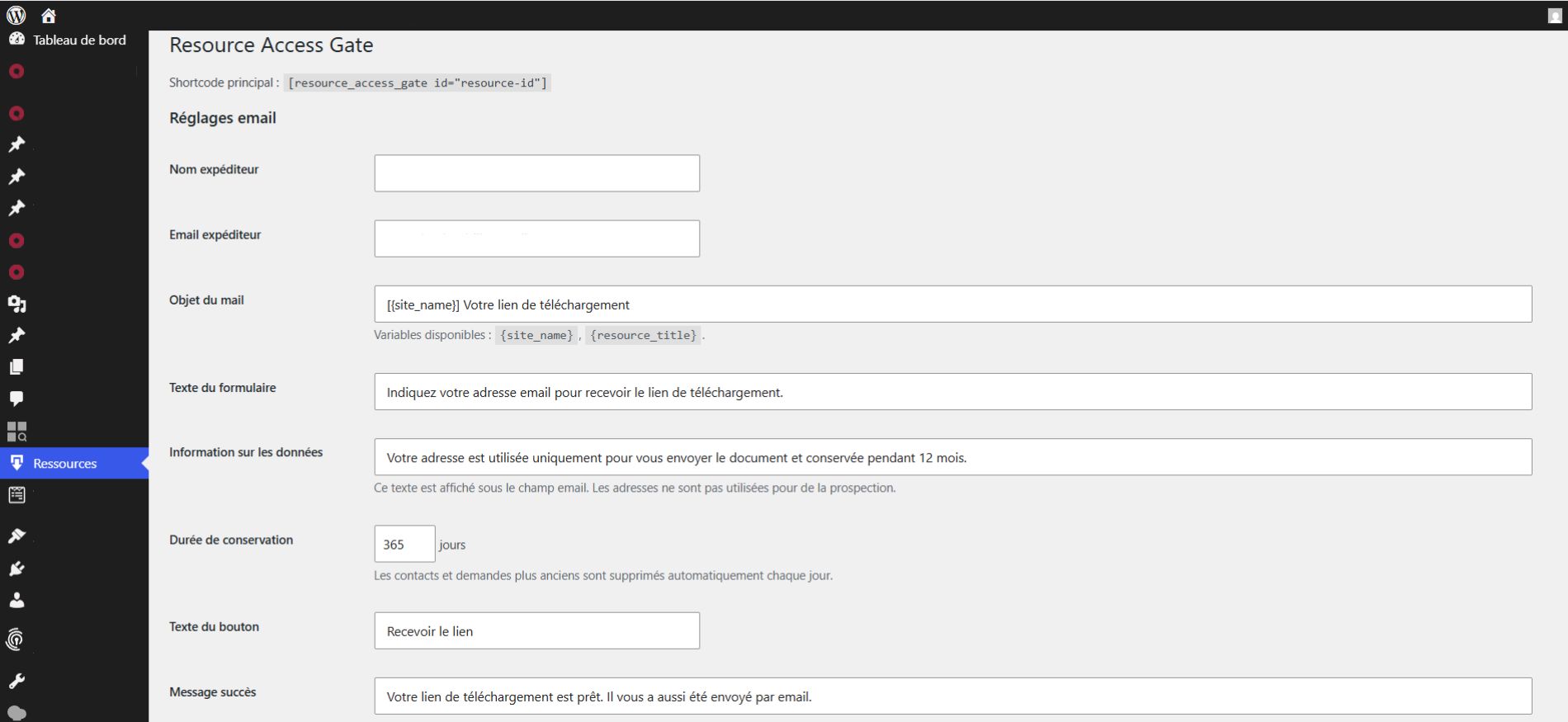The image size is (1568, 722).
Task: Edit the Message succès field
Action: point(953,696)
